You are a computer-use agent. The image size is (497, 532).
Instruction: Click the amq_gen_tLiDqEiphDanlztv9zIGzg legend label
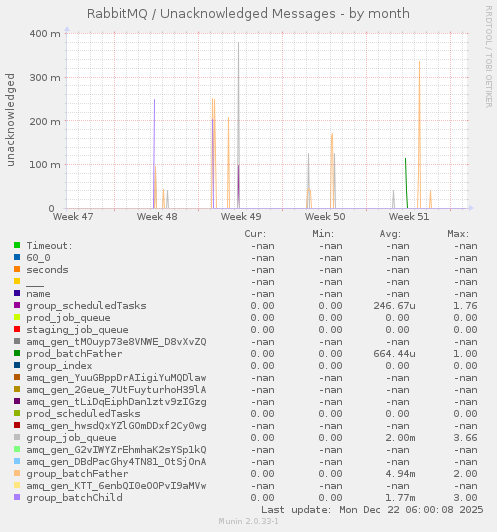click(x=116, y=402)
